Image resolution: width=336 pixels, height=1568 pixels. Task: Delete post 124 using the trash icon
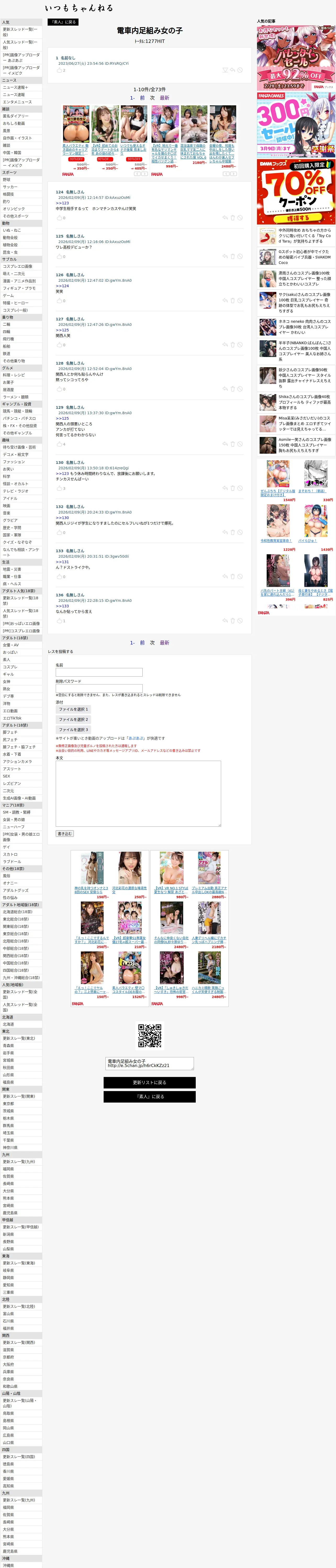point(232,218)
